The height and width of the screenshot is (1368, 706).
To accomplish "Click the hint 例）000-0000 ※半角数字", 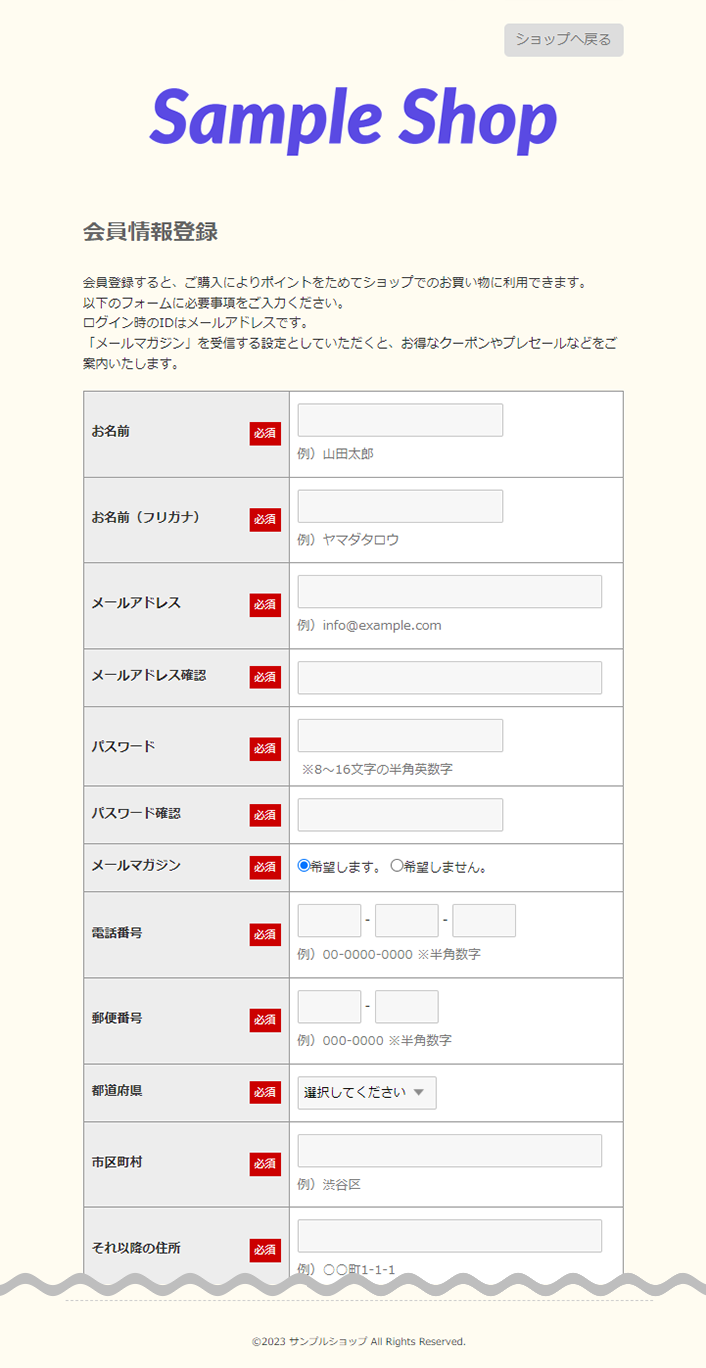I will (x=375, y=1040).
